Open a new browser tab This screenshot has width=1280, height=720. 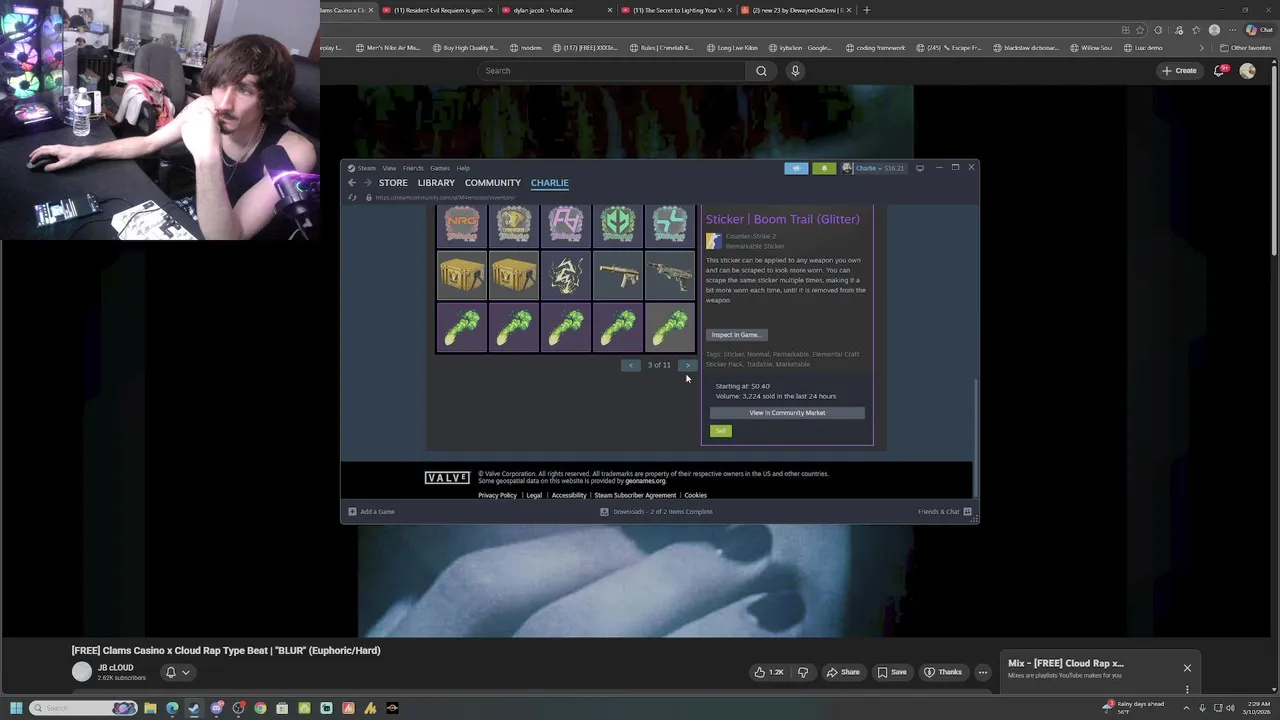[x=867, y=10]
